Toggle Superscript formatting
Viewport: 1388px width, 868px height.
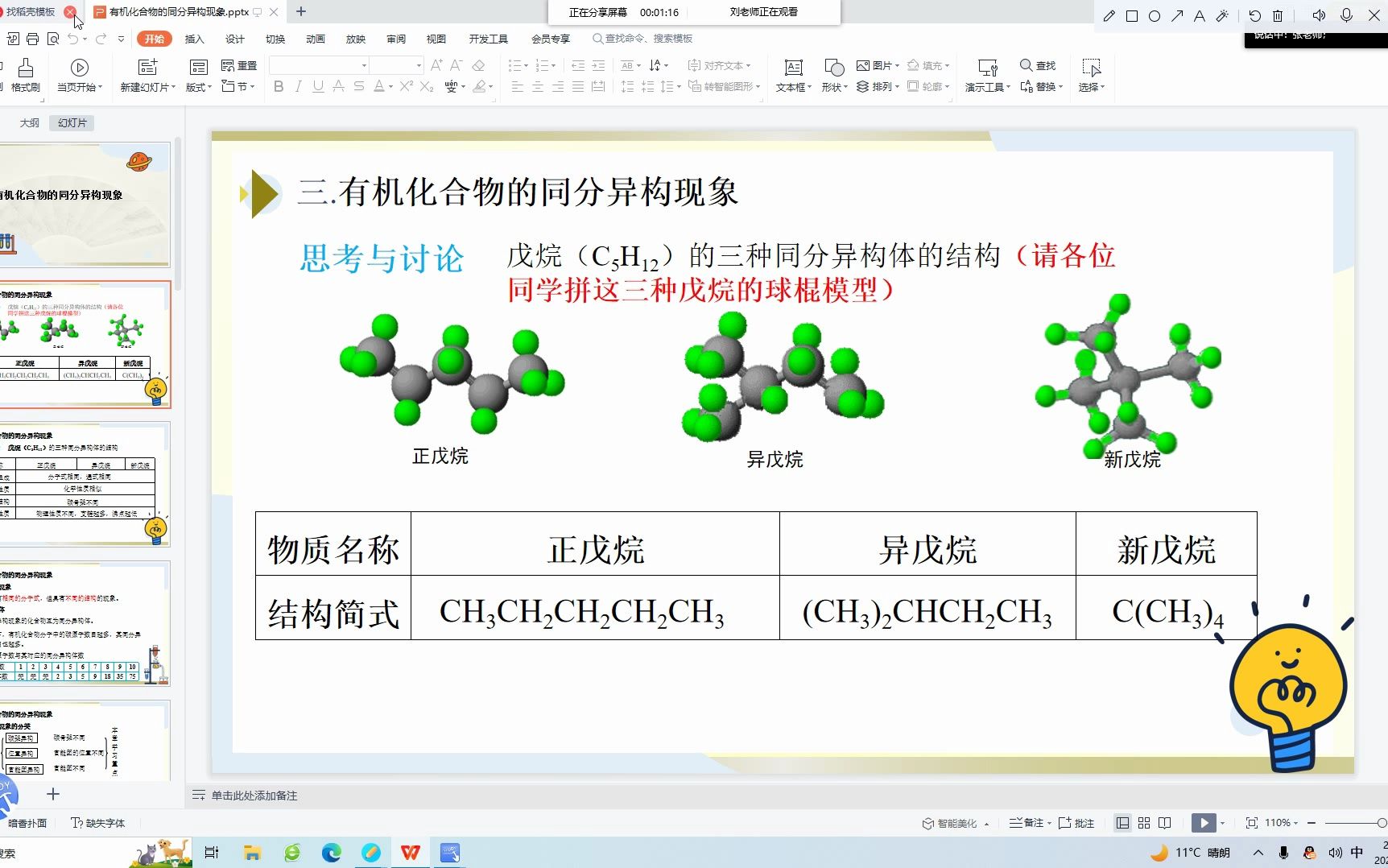tap(406, 86)
